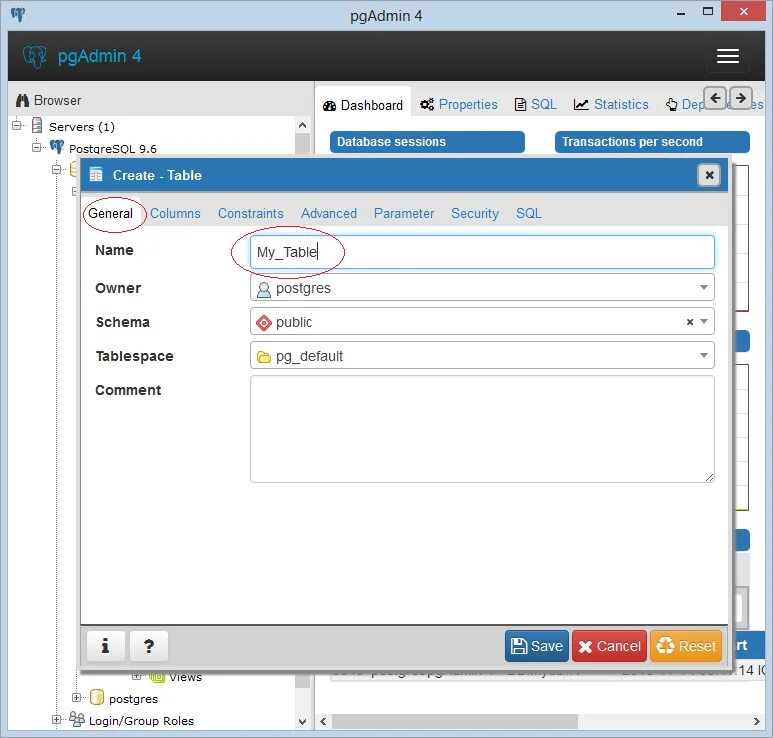This screenshot has height=738, width=773.
Task: Open the Statistics tab
Action: click(611, 105)
